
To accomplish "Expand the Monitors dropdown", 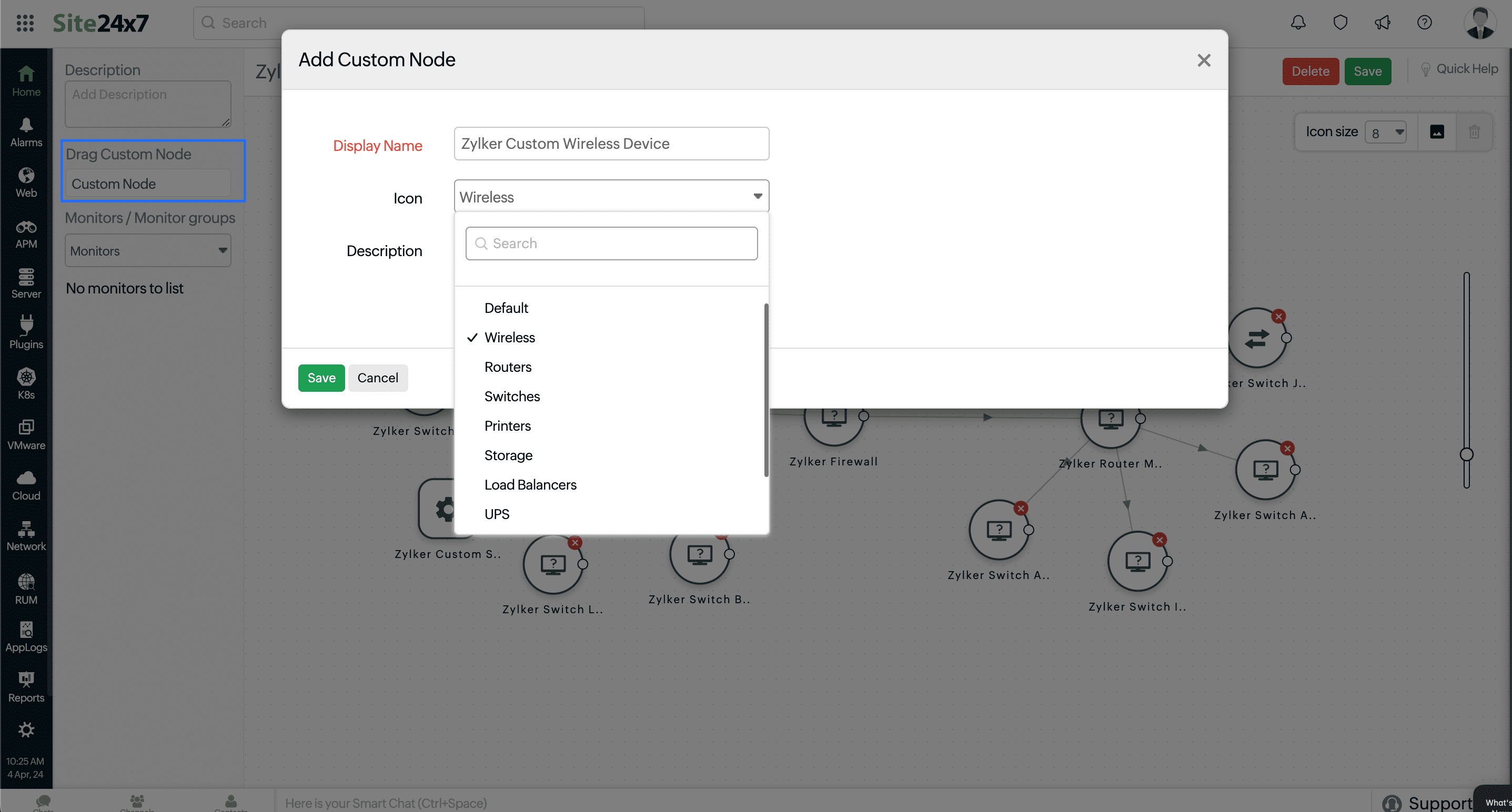I will tap(148, 250).
